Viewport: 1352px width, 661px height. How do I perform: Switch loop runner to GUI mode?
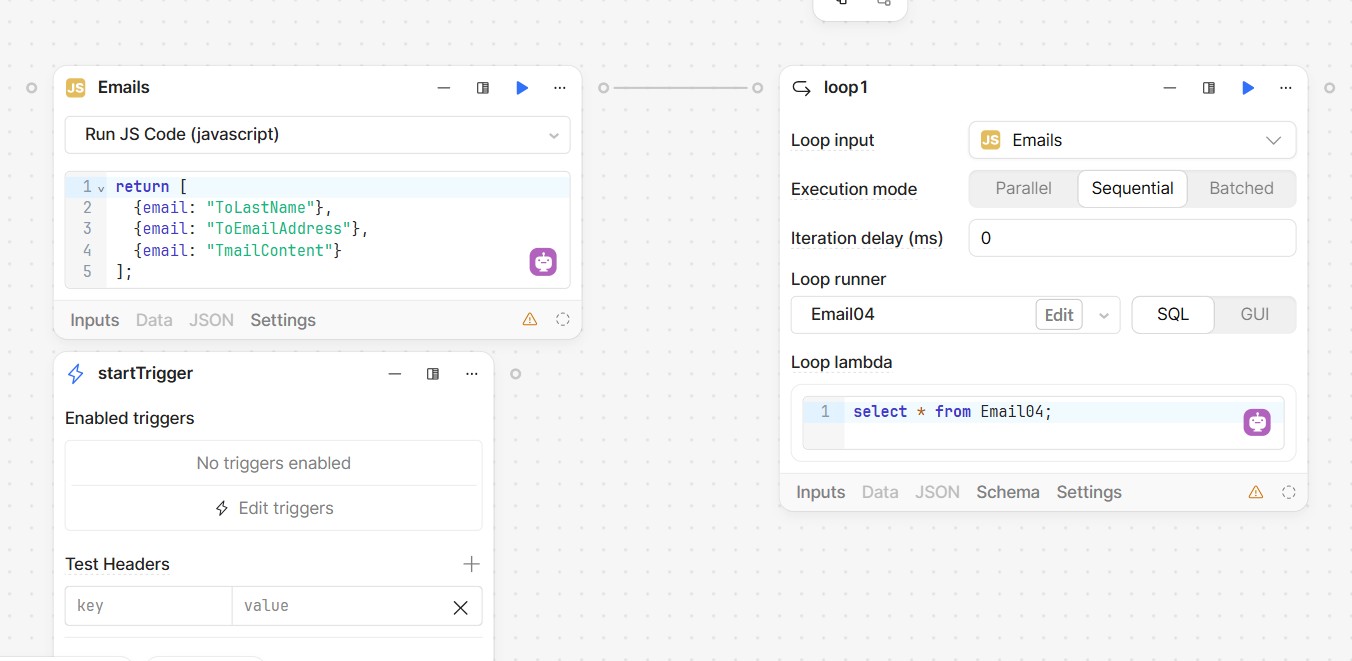coord(1254,314)
